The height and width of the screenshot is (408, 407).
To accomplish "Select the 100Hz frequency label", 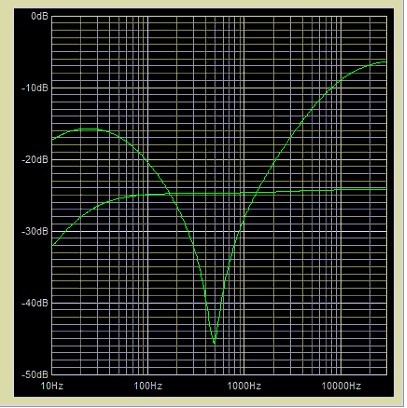I will click(148, 386).
